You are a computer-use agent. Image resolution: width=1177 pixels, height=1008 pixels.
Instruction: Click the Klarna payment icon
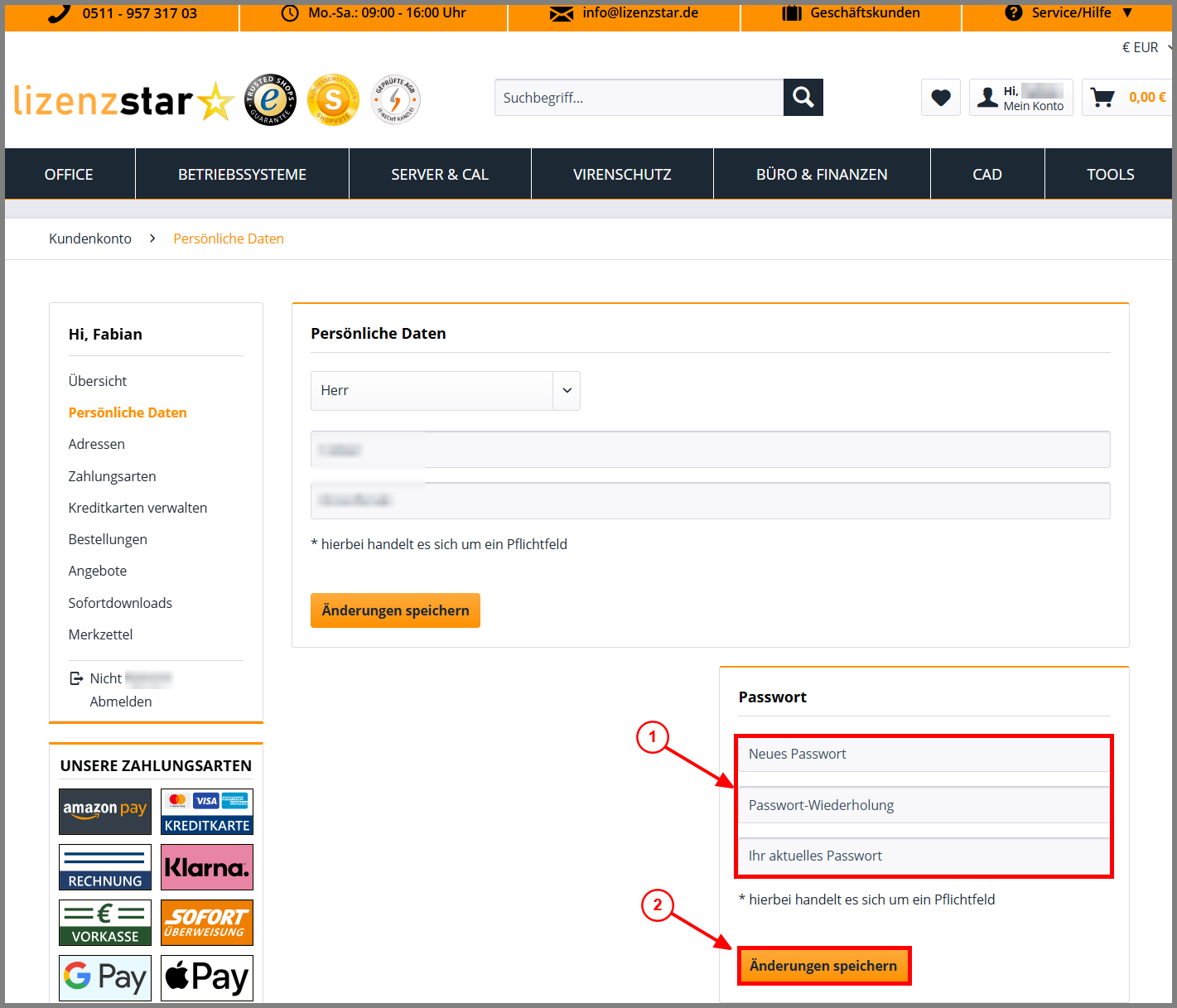coord(207,867)
